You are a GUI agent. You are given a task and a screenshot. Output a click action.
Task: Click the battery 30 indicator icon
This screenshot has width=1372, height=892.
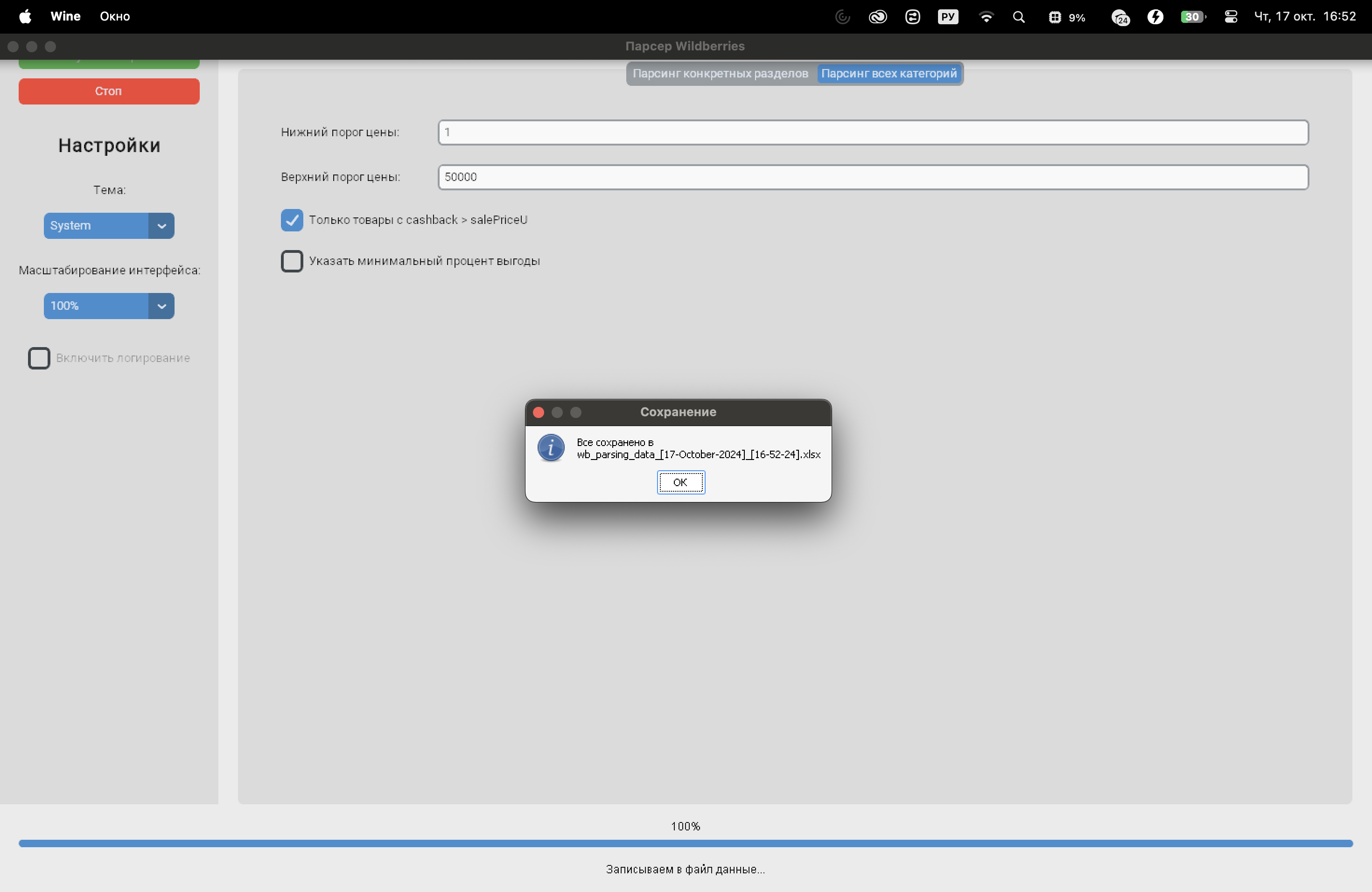(1192, 17)
